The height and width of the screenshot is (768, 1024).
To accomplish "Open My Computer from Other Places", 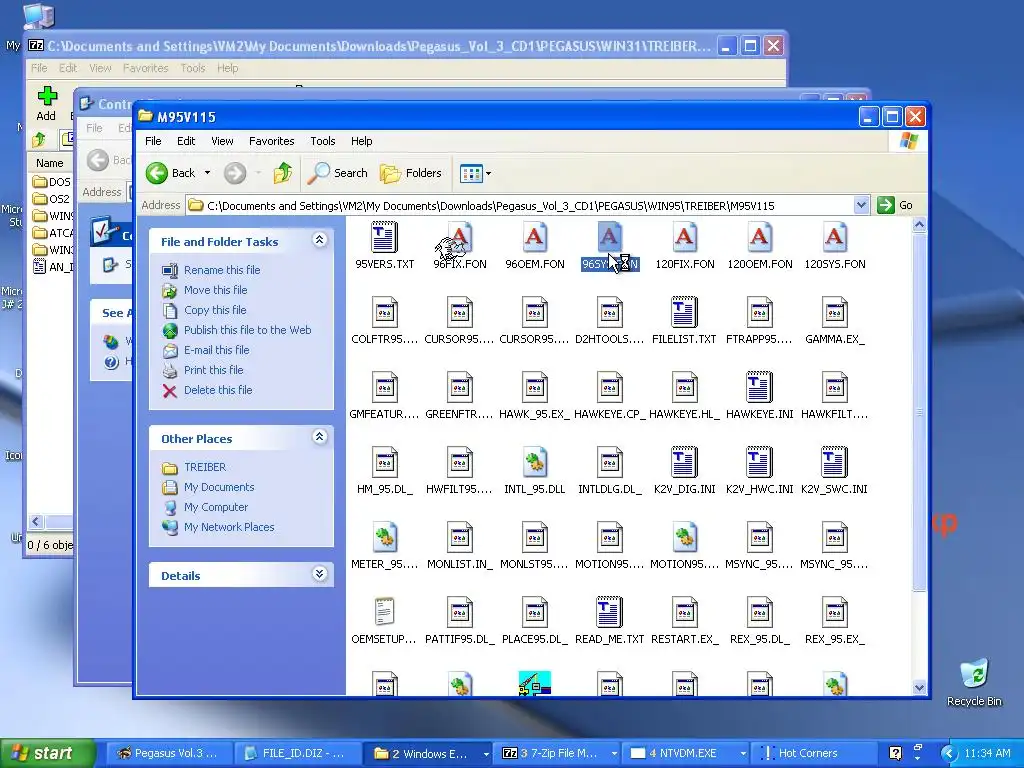I will point(216,507).
